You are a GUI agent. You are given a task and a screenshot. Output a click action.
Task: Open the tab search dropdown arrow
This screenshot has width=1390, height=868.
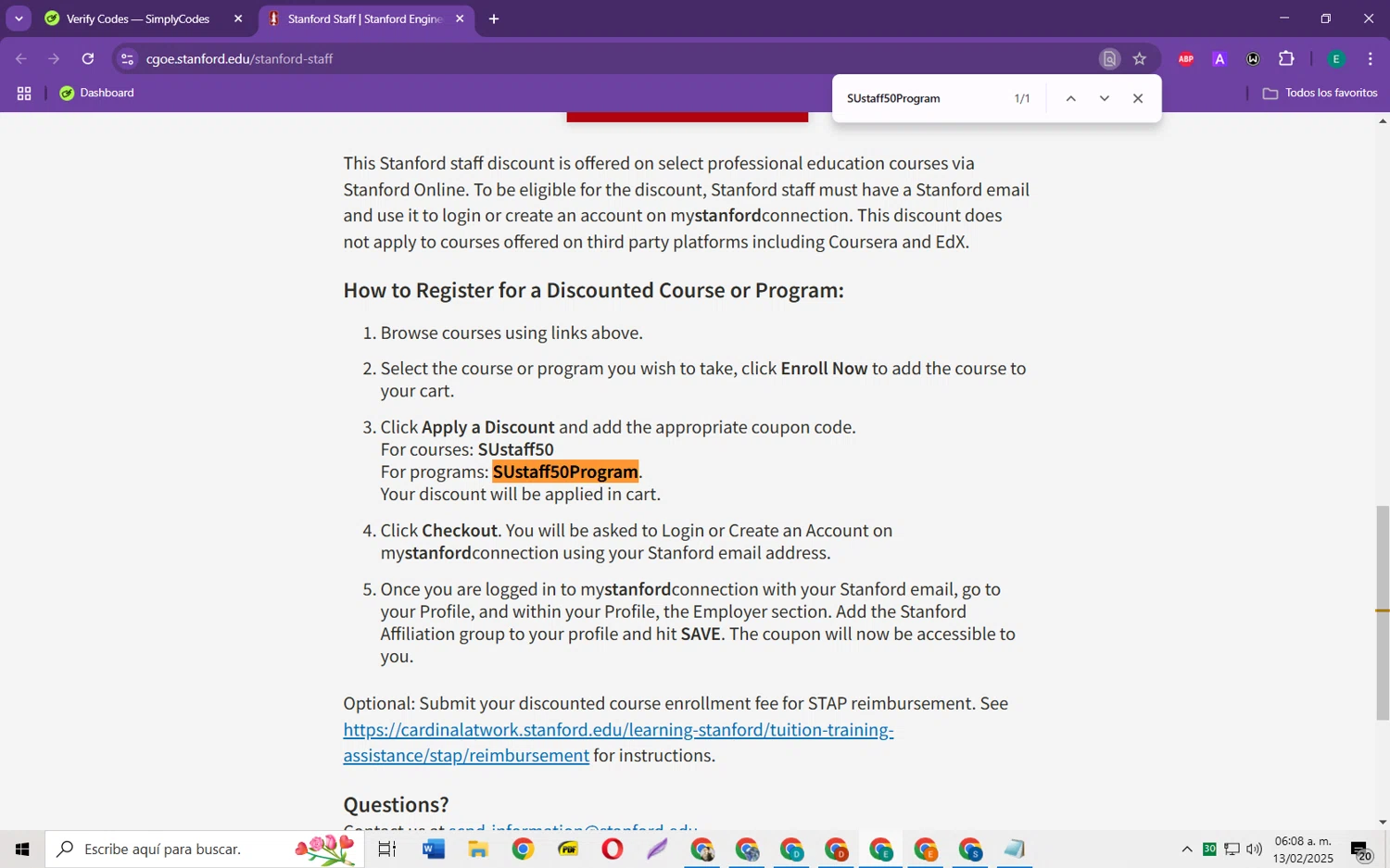19,19
